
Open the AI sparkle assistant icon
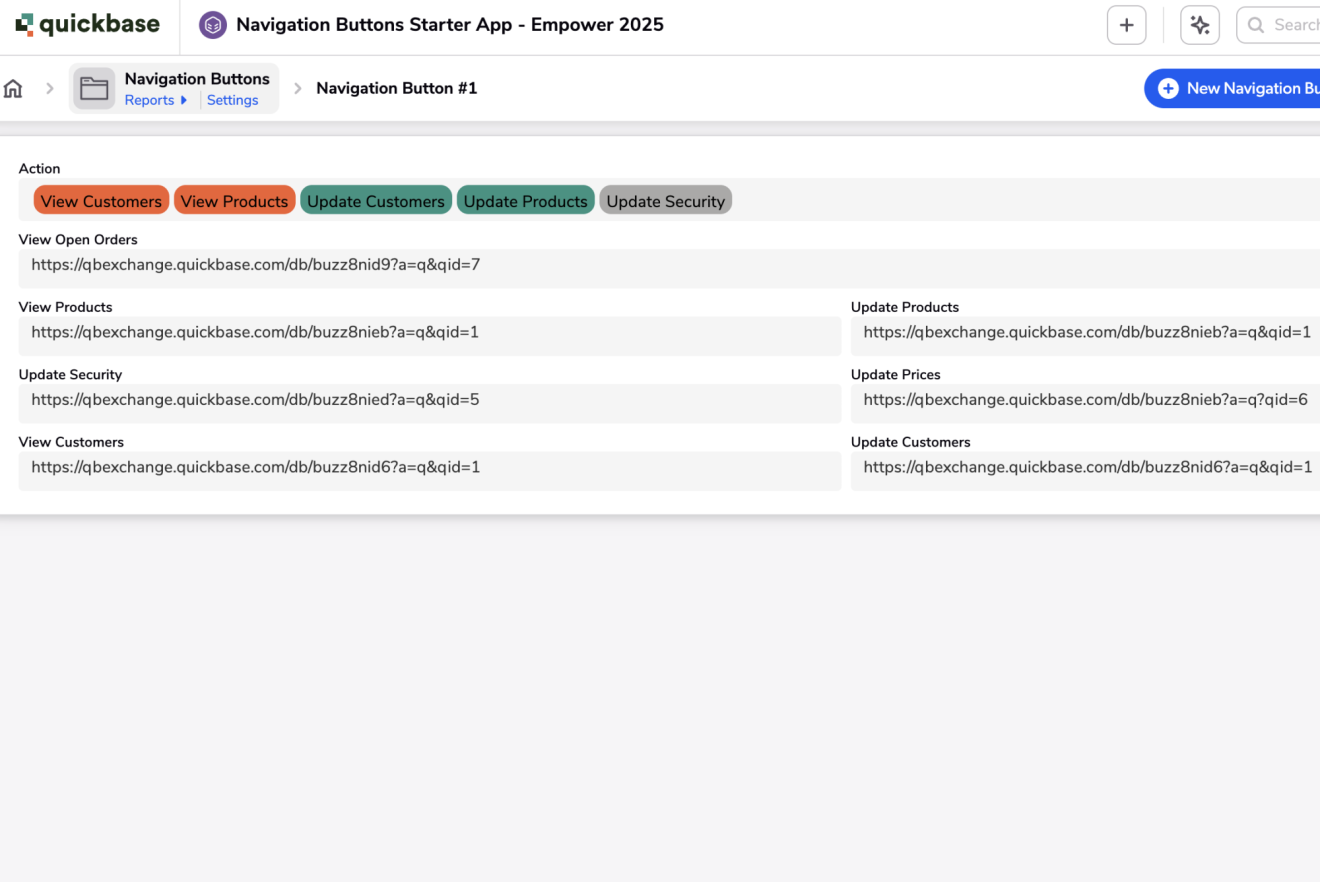(1199, 25)
